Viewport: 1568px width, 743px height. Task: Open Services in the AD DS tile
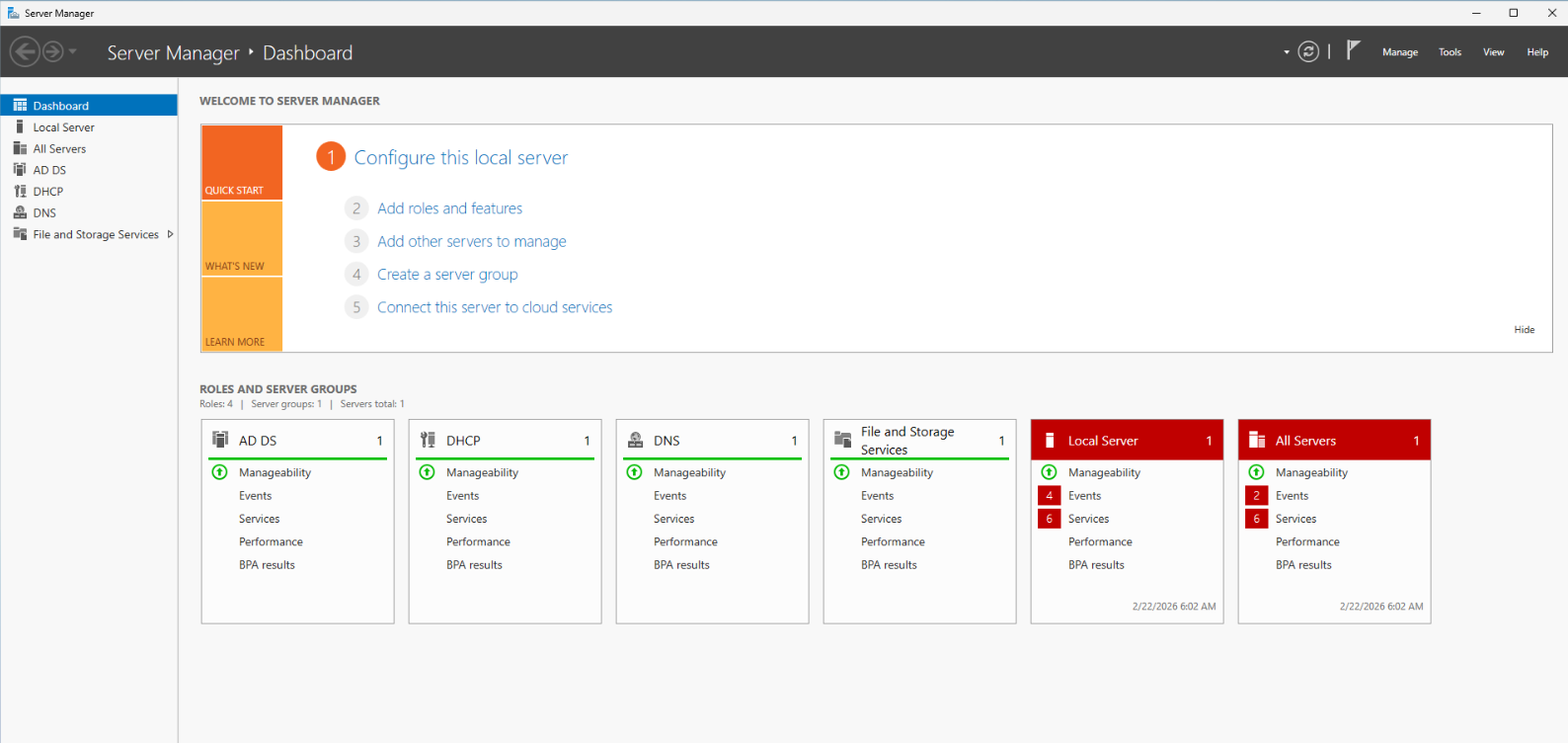tap(259, 519)
